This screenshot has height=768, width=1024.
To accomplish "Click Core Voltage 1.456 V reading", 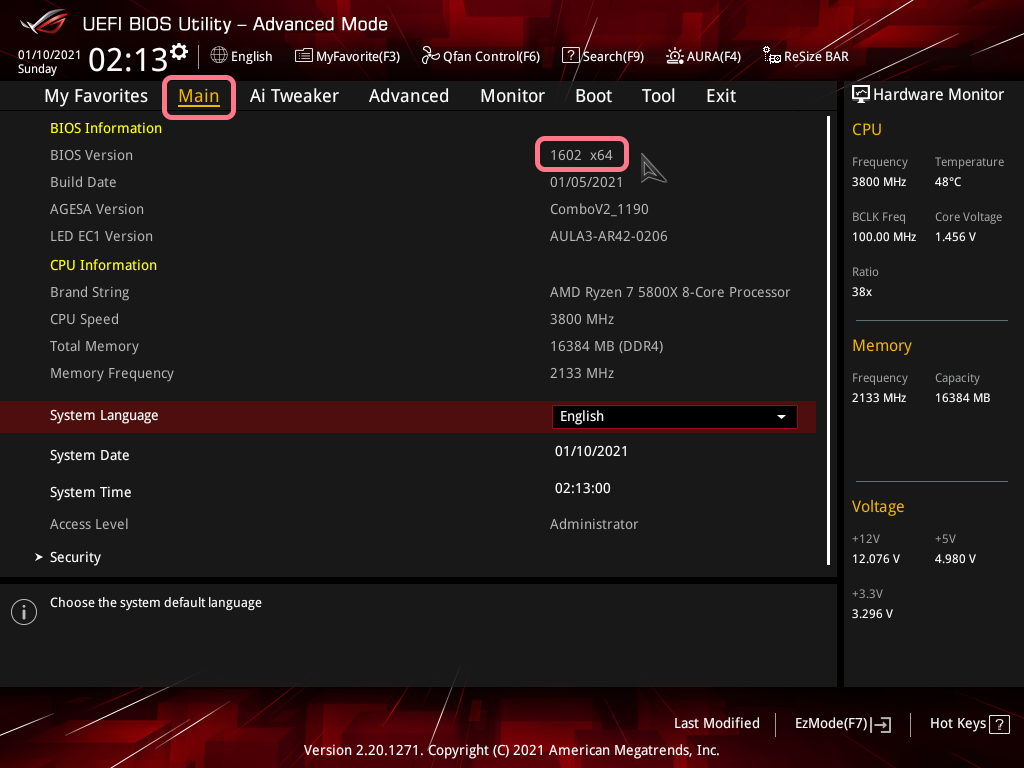I will pyautogui.click(x=955, y=237).
